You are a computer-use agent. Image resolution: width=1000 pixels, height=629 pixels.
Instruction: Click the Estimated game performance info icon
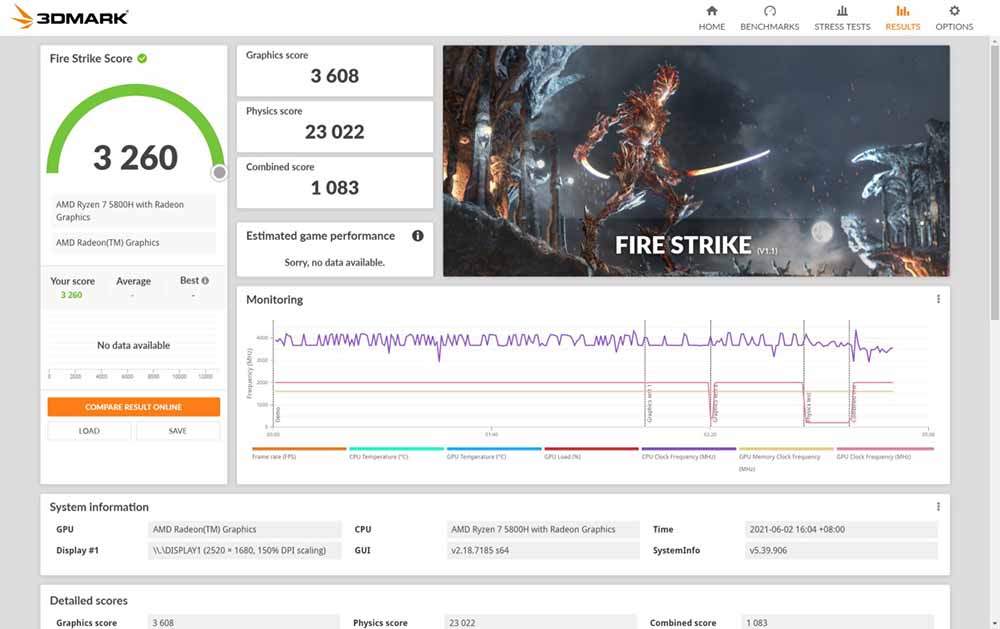tap(418, 235)
